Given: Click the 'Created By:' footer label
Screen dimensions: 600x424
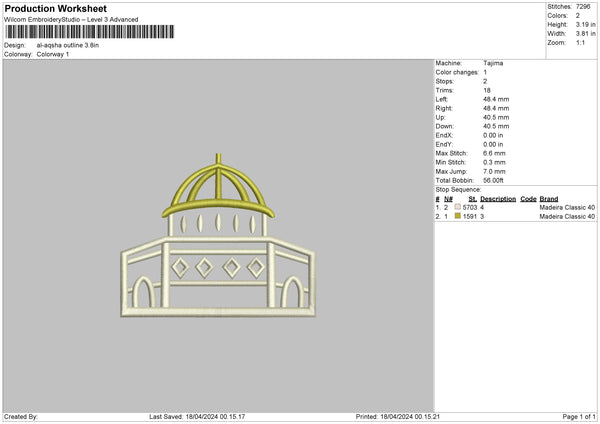Looking at the screenshot, I should 21,416.
